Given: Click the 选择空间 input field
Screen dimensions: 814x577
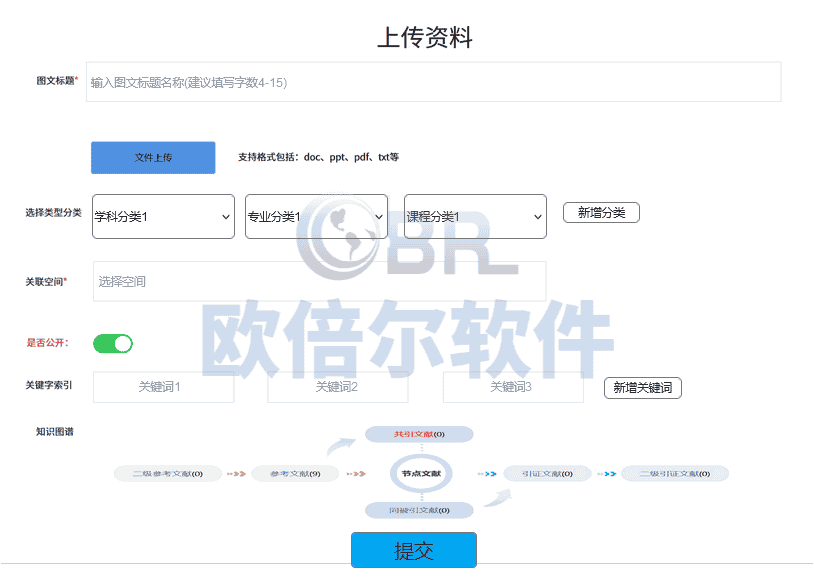Looking at the screenshot, I should click(319, 282).
